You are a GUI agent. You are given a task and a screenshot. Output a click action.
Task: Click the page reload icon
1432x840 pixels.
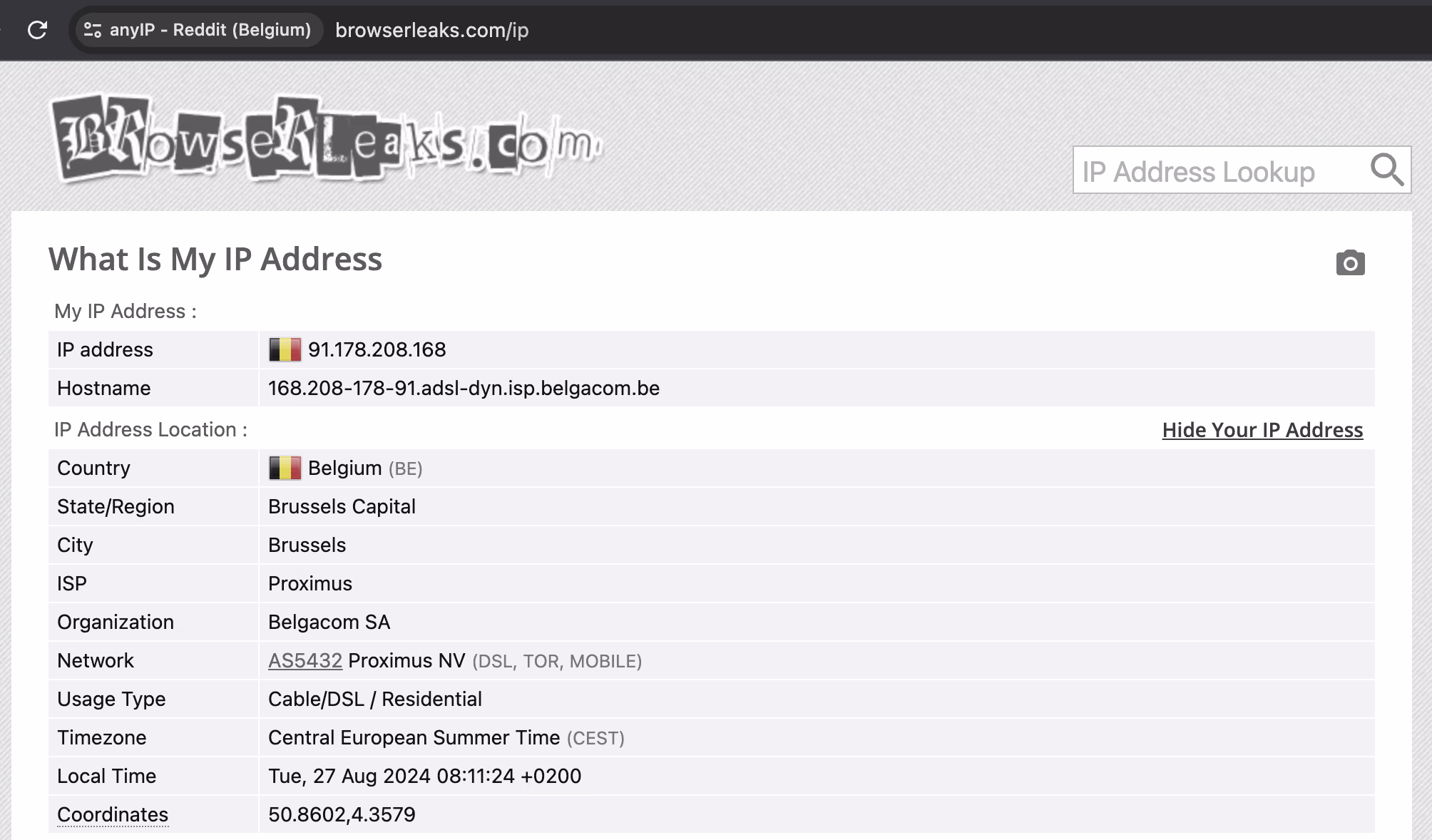37,30
